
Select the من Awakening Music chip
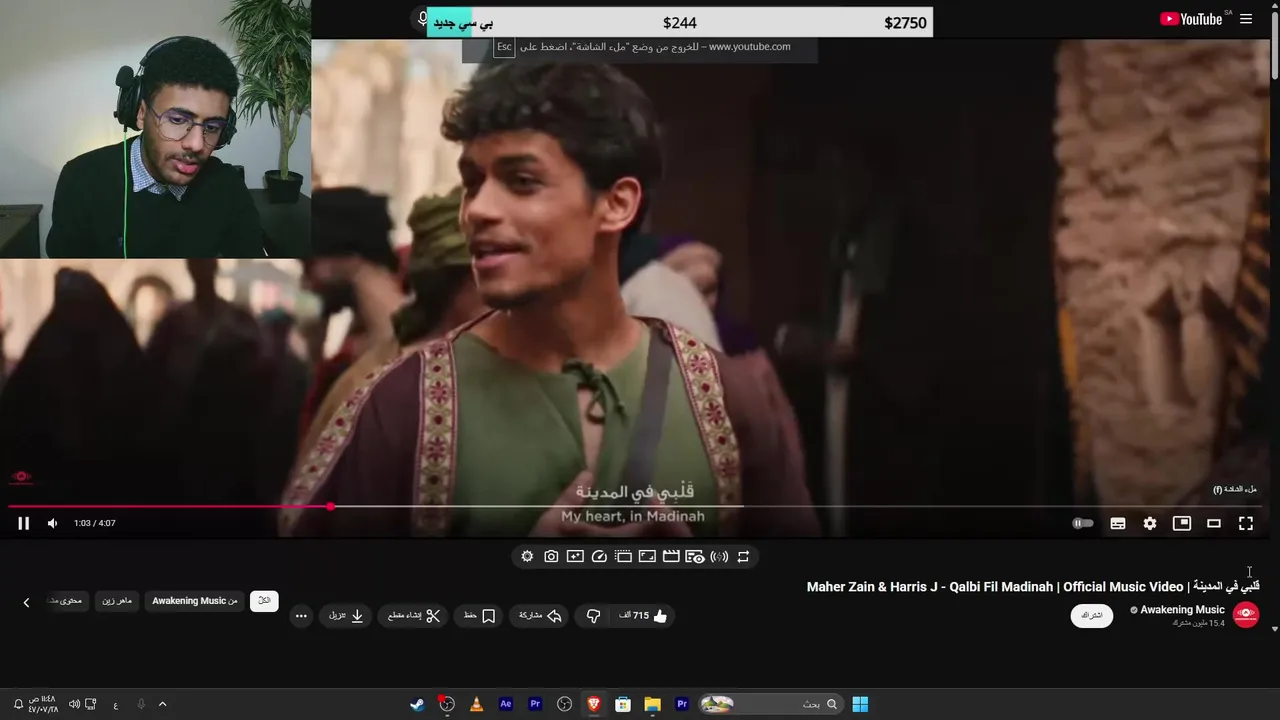[x=195, y=600]
